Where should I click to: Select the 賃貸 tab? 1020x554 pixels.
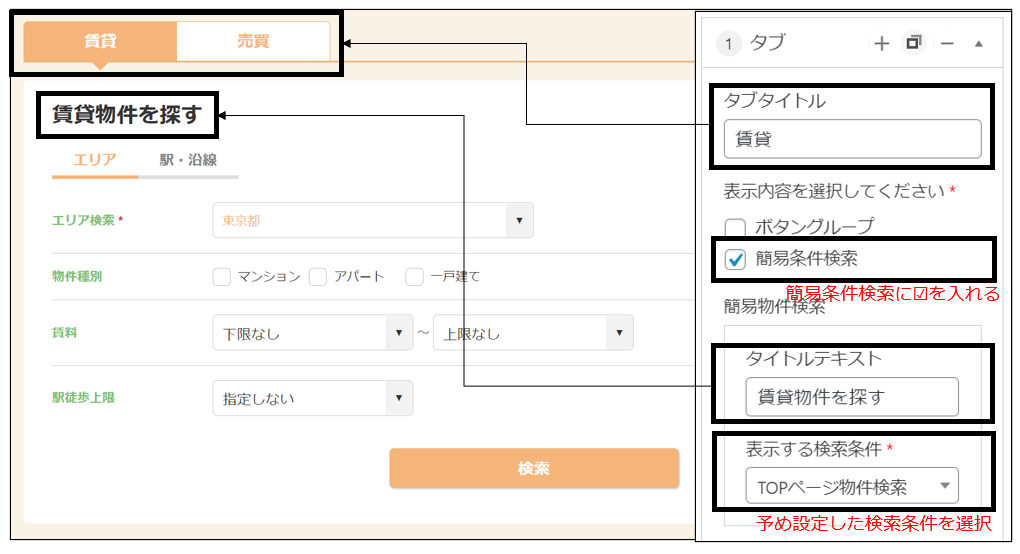coord(100,42)
